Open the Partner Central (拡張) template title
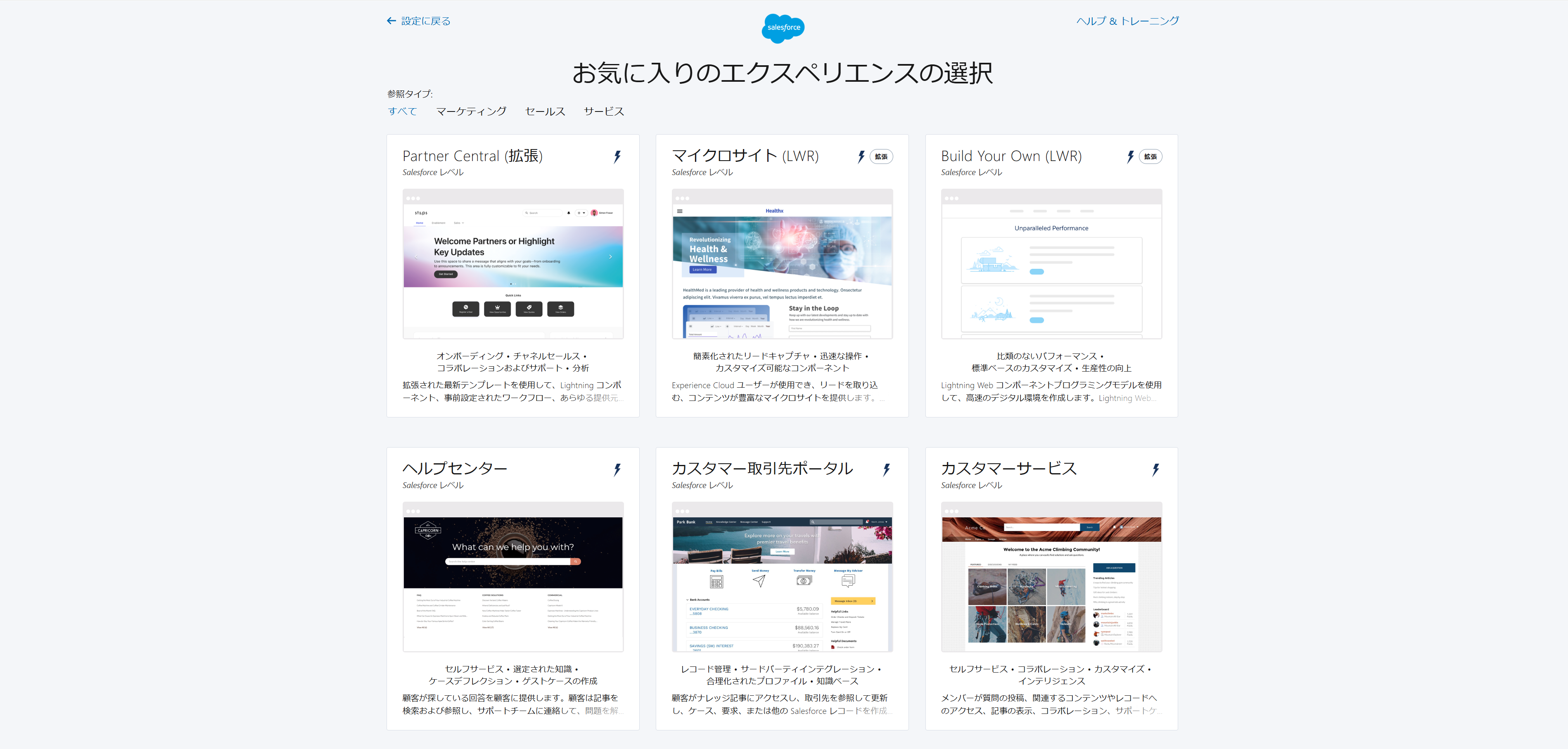 pyautogui.click(x=472, y=156)
